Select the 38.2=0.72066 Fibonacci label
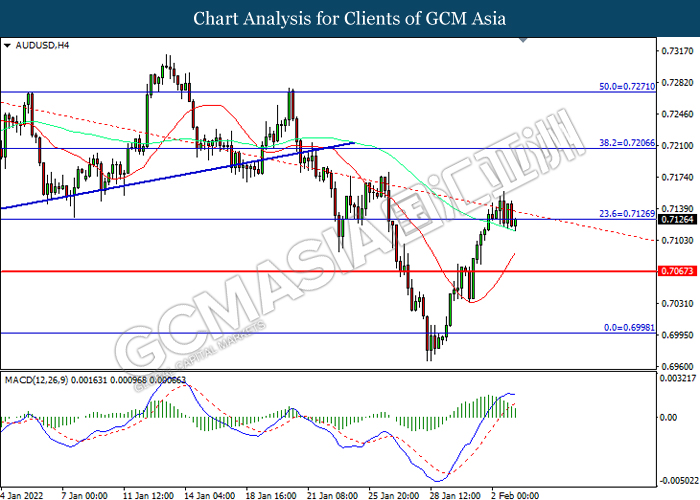 point(627,143)
